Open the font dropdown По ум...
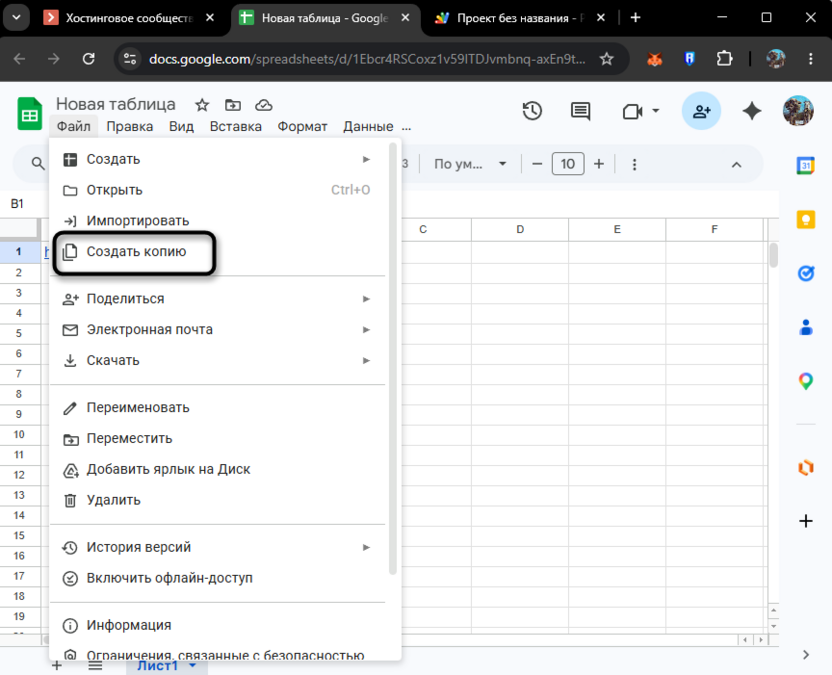The width and height of the screenshot is (832, 675). (x=470, y=164)
